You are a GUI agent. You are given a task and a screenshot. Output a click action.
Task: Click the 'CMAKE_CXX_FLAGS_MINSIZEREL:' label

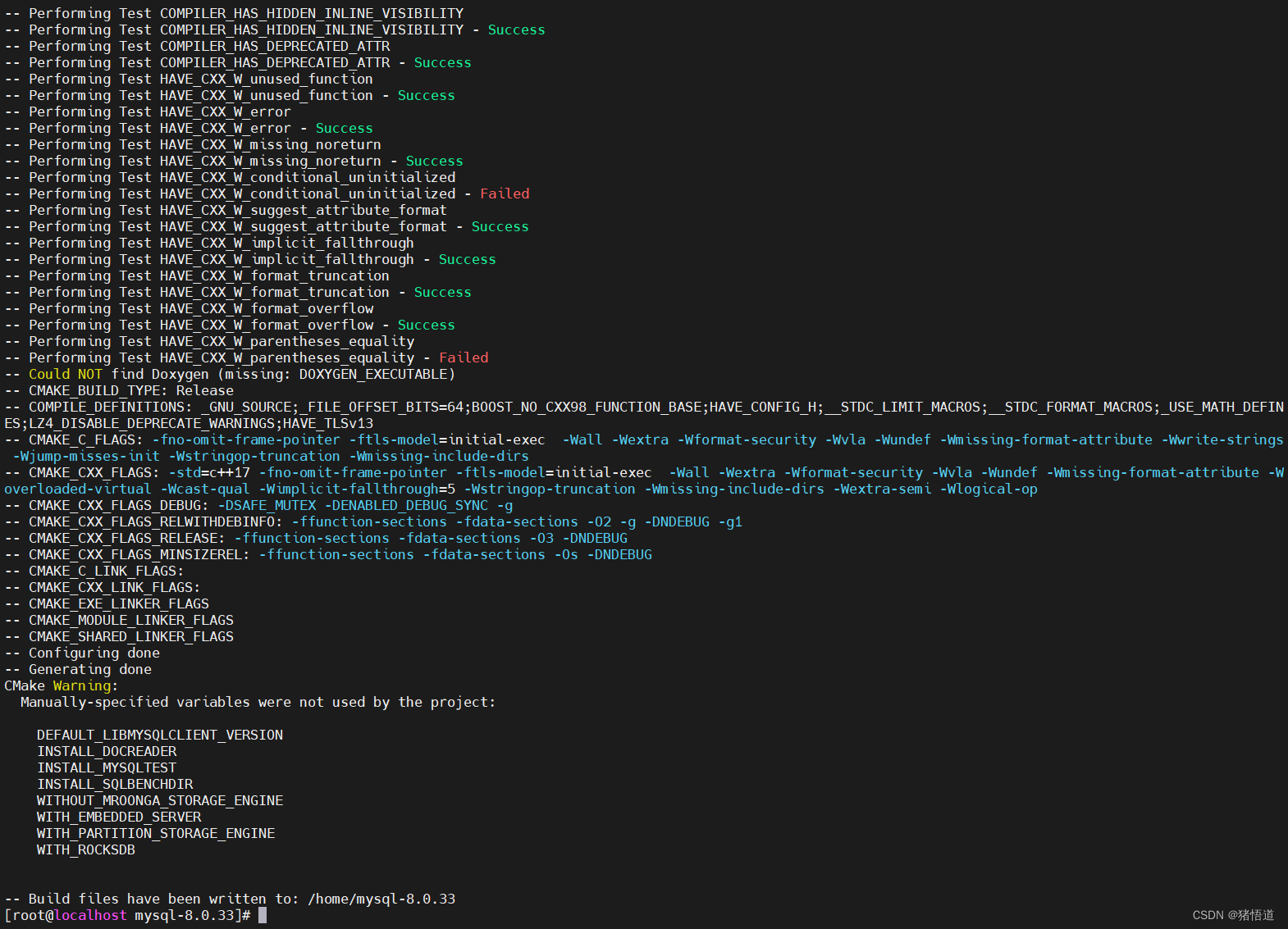tap(139, 554)
